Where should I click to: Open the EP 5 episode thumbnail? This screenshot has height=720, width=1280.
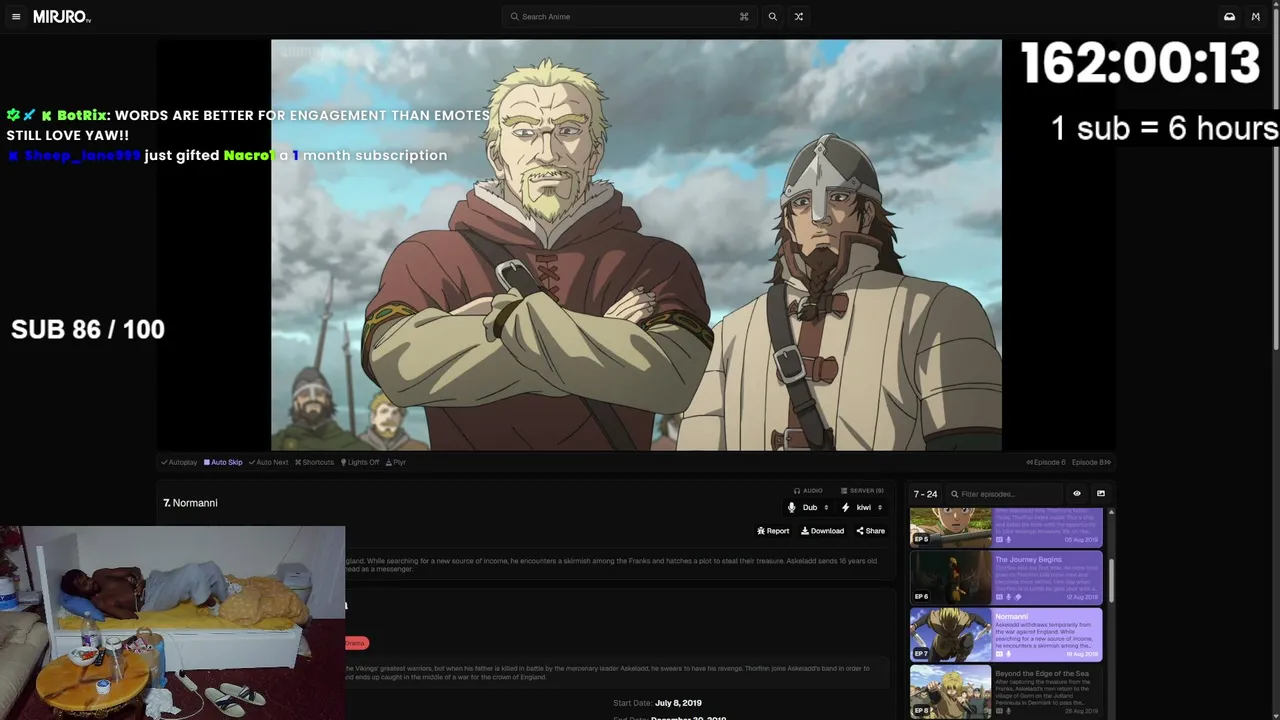tap(950, 527)
